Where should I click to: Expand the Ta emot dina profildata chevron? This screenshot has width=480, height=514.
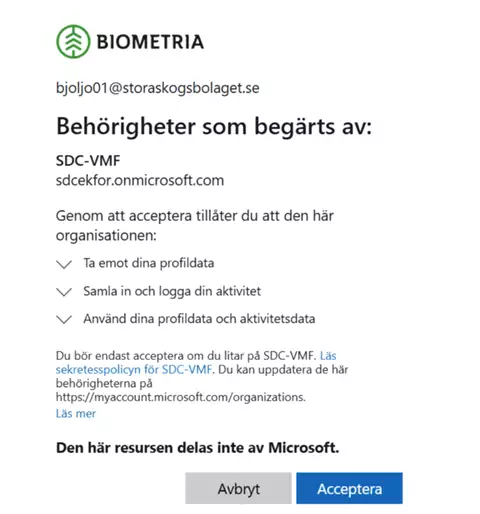(x=64, y=264)
